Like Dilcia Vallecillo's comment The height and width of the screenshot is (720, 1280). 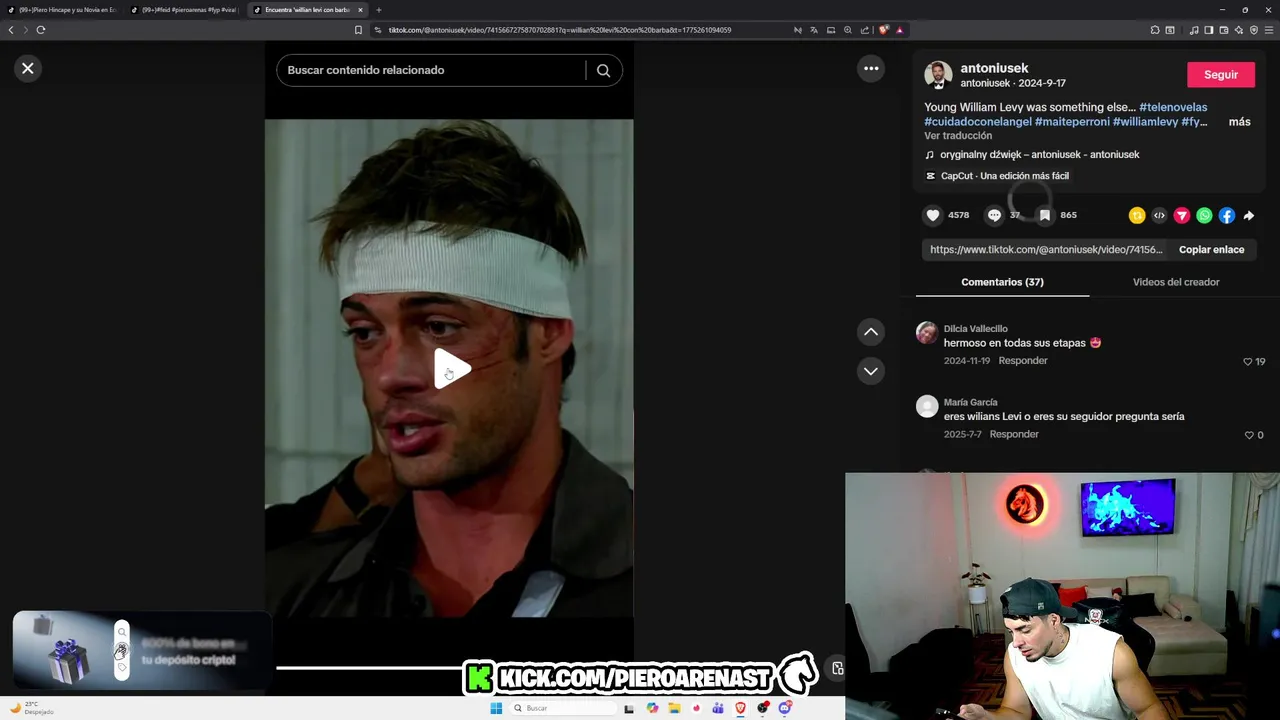(x=1248, y=362)
